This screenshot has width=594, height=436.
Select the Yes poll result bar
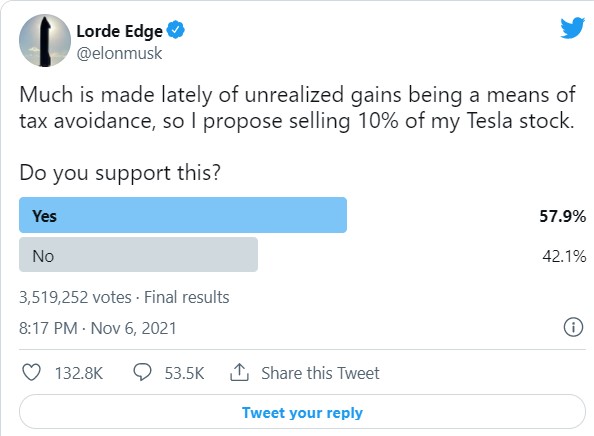pos(183,215)
